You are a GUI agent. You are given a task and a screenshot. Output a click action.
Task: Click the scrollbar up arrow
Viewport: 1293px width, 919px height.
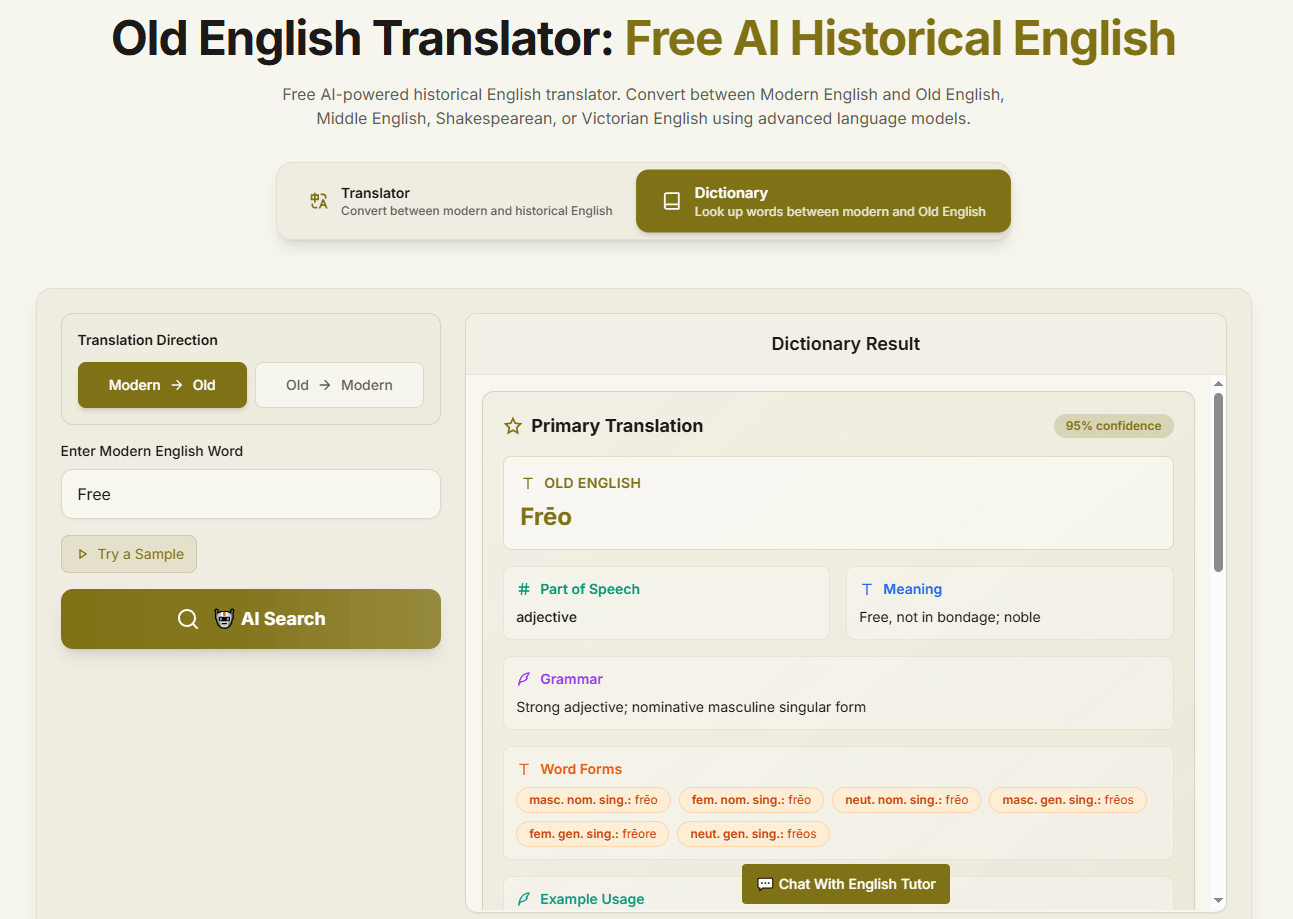tap(1218, 384)
